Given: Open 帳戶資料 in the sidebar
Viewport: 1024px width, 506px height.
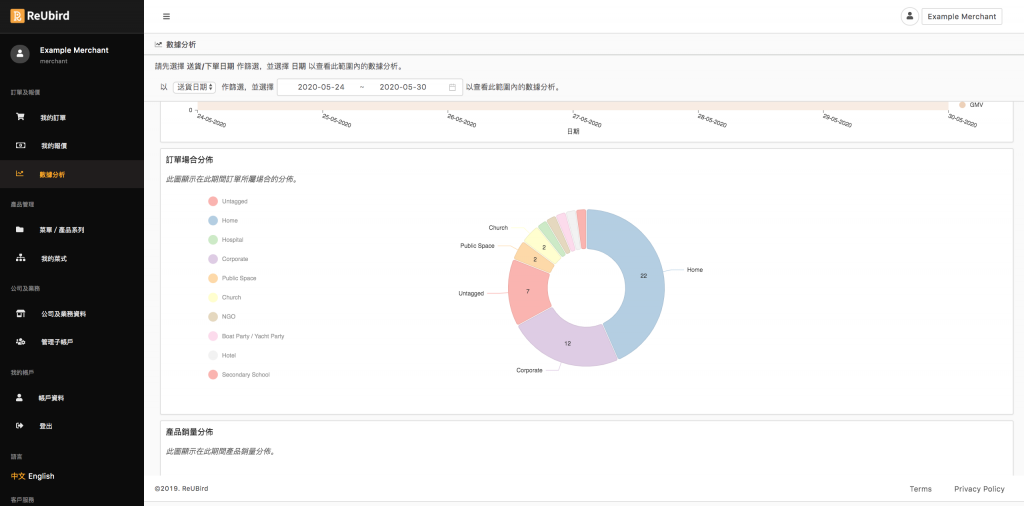Looking at the screenshot, I should (x=52, y=398).
